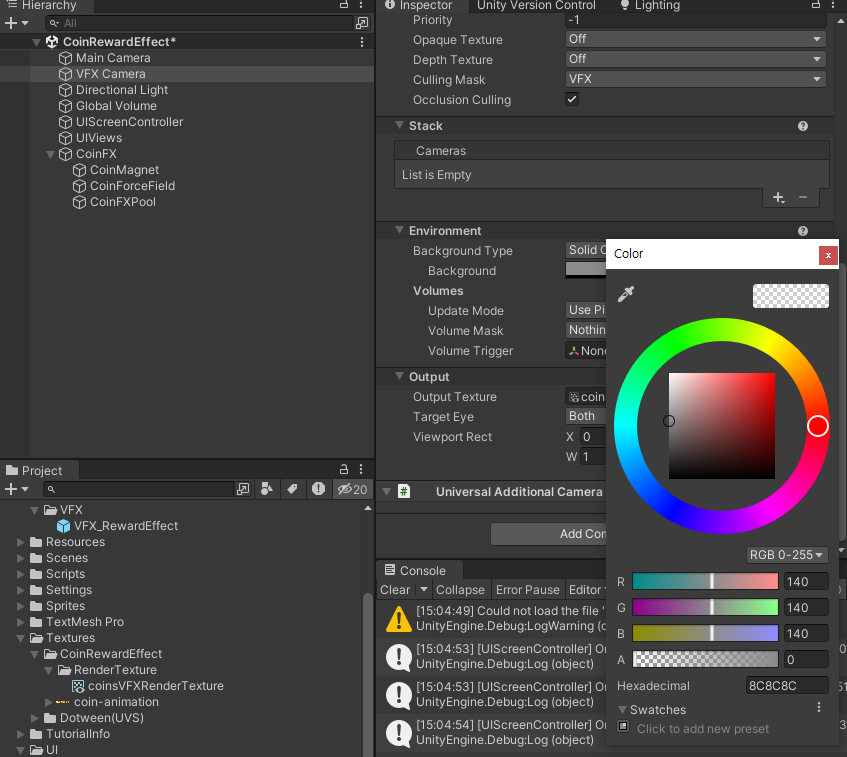The image size is (847, 757).
Task: Open the CoinRewardEffect scene options menu
Action: tap(362, 42)
